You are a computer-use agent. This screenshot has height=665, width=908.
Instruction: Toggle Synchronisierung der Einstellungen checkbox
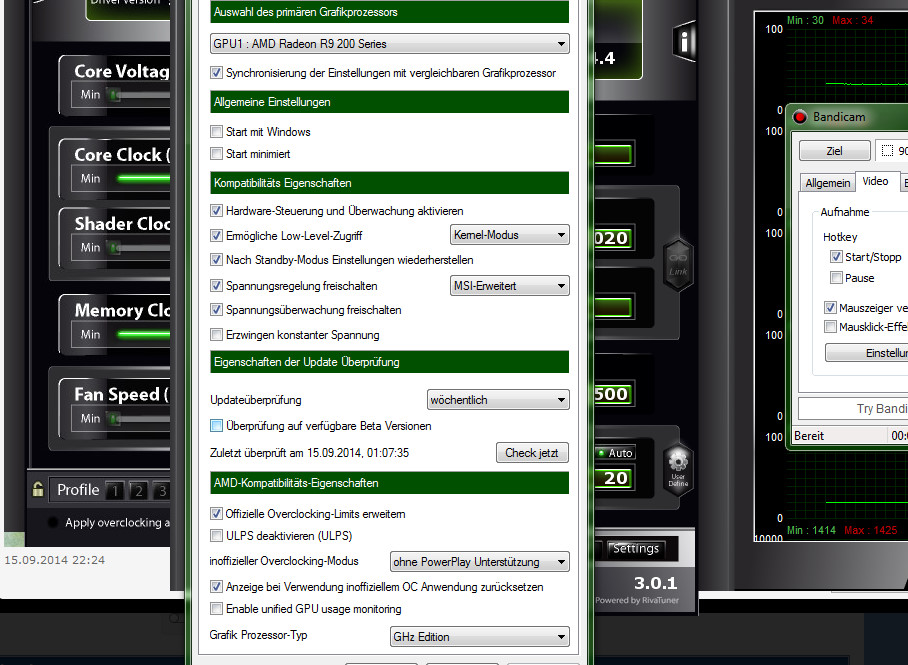pos(217,73)
